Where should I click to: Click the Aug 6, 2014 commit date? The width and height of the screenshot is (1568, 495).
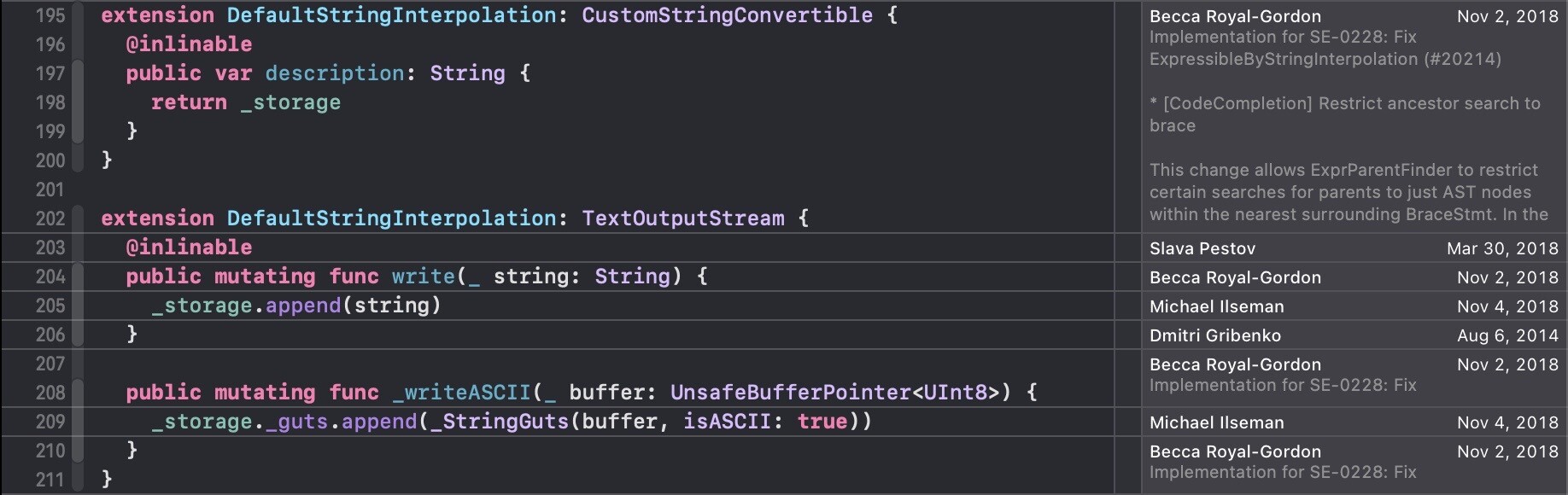pyautogui.click(x=1507, y=335)
